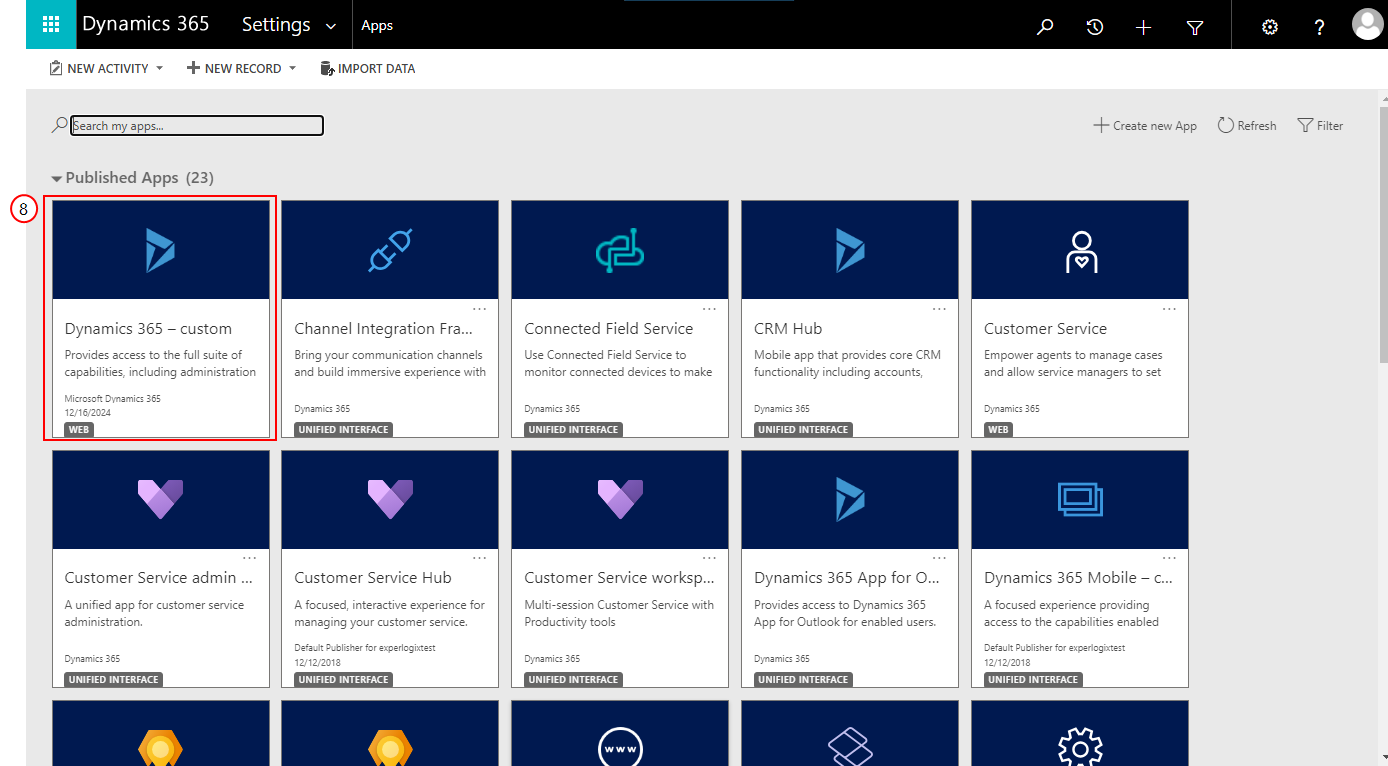Click the Apps breadcrumb label
1388x766 pixels.
377,26
